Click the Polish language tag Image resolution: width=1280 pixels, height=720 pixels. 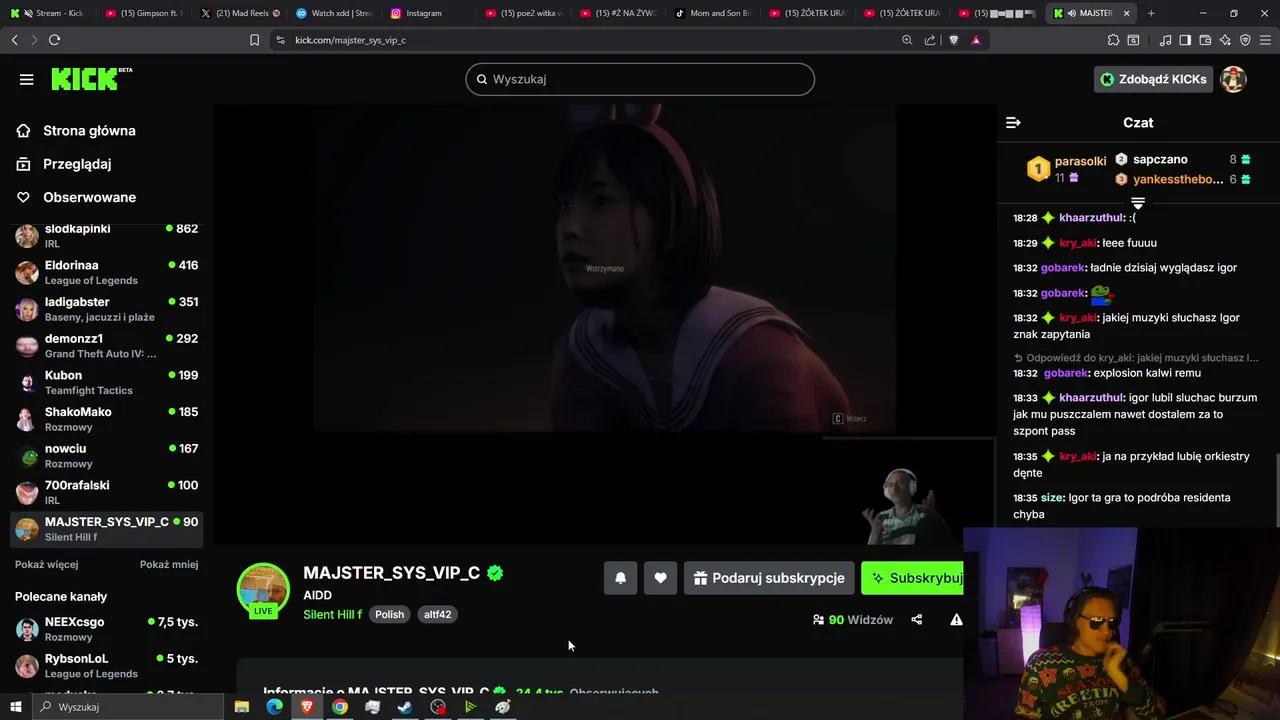click(x=389, y=614)
